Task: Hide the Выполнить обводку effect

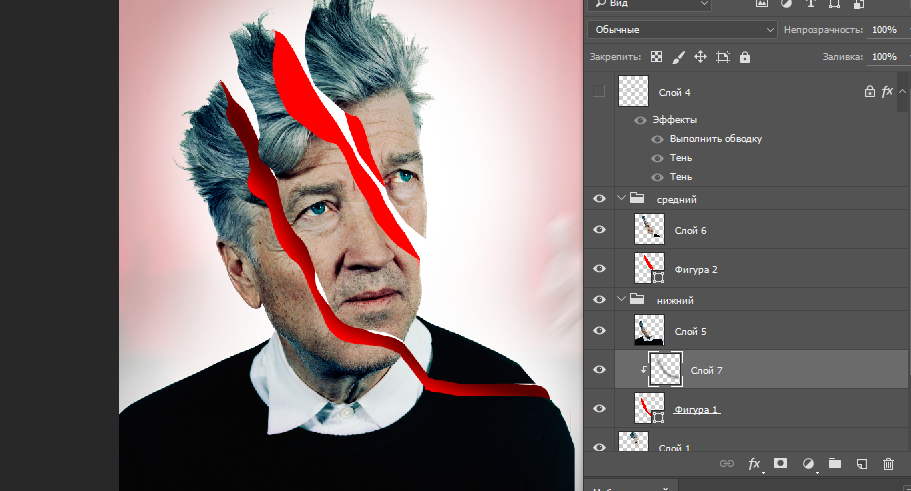Action: [658, 139]
